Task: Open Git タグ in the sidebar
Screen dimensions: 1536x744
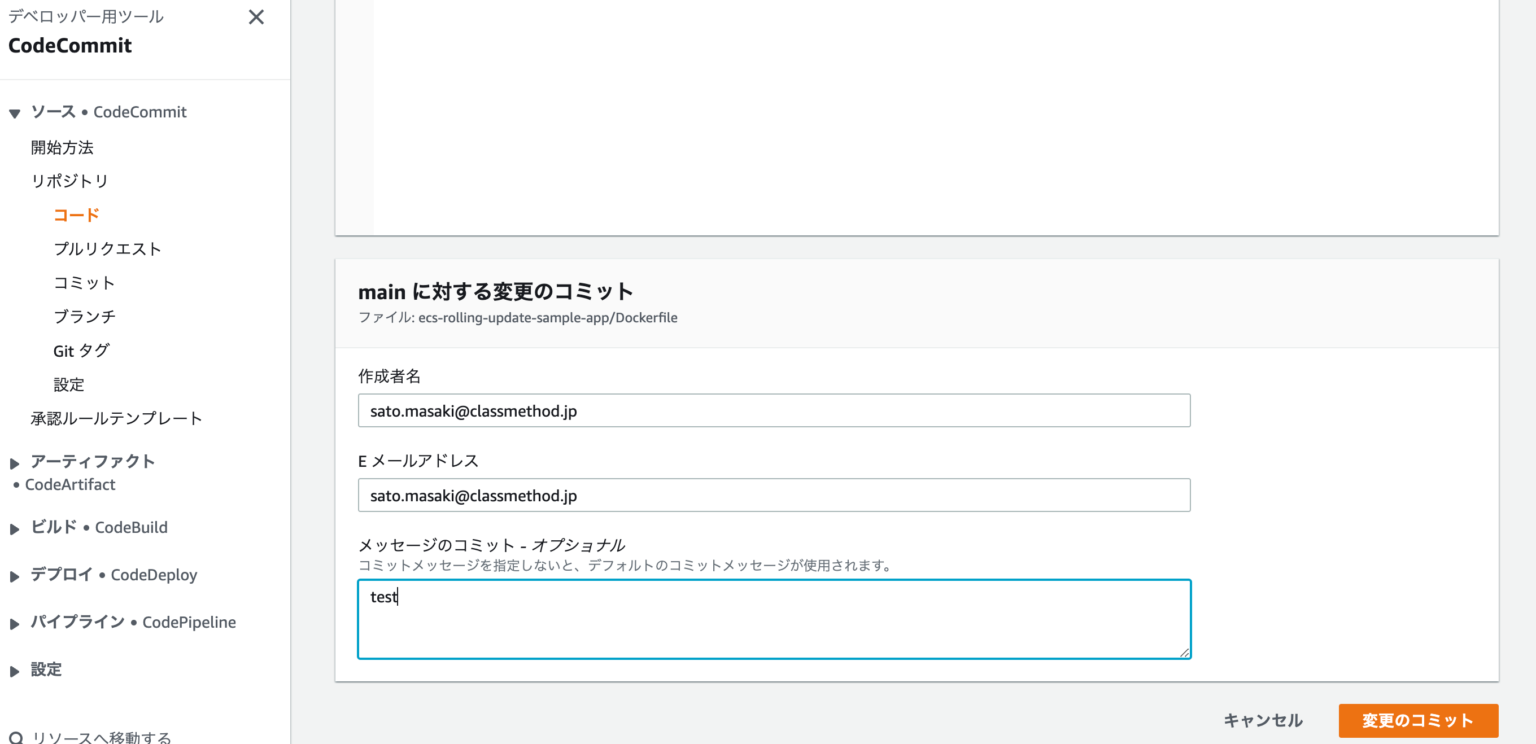Action: (x=81, y=350)
